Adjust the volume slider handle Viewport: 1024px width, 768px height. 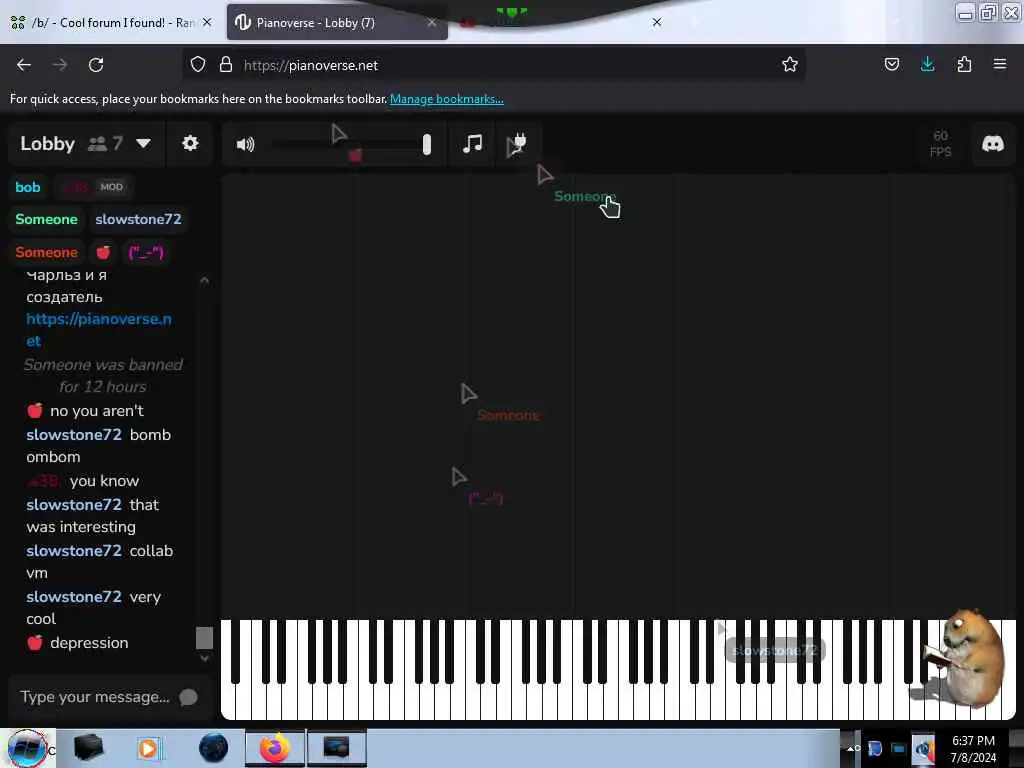[x=426, y=144]
